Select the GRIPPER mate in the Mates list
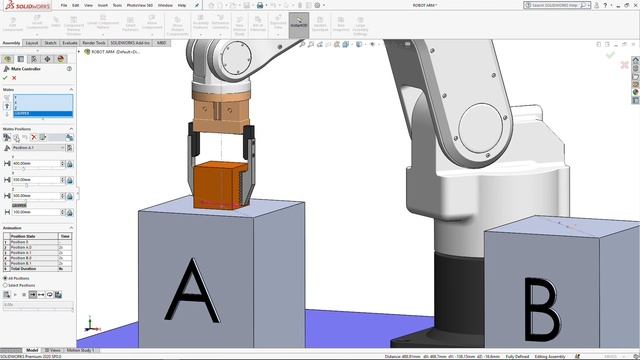640x360 pixels. 43,113
